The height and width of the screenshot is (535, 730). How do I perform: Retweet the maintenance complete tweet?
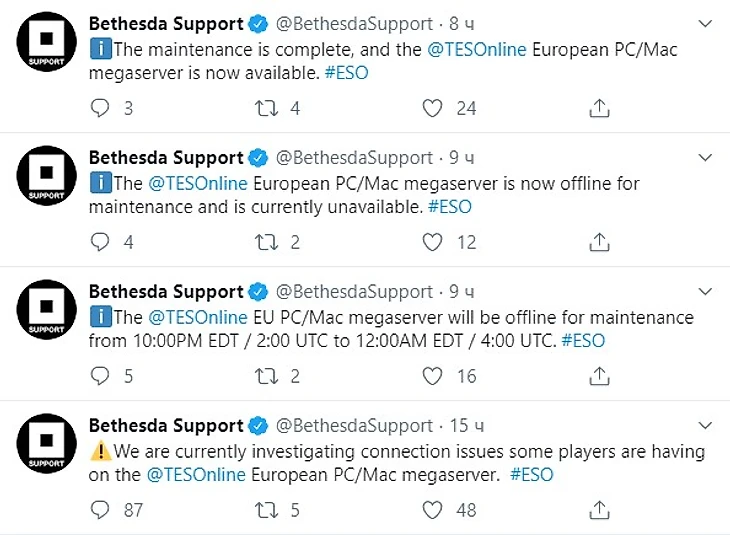coord(267,108)
